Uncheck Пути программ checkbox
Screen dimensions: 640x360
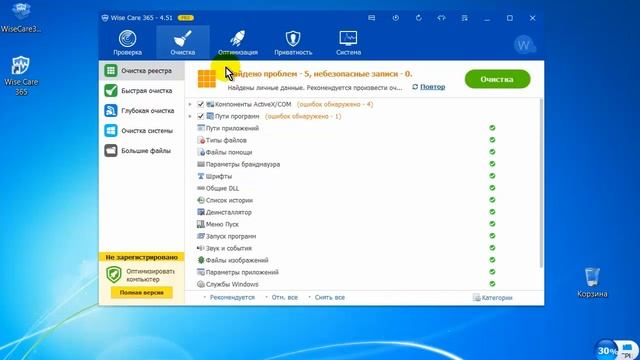[x=200, y=116]
